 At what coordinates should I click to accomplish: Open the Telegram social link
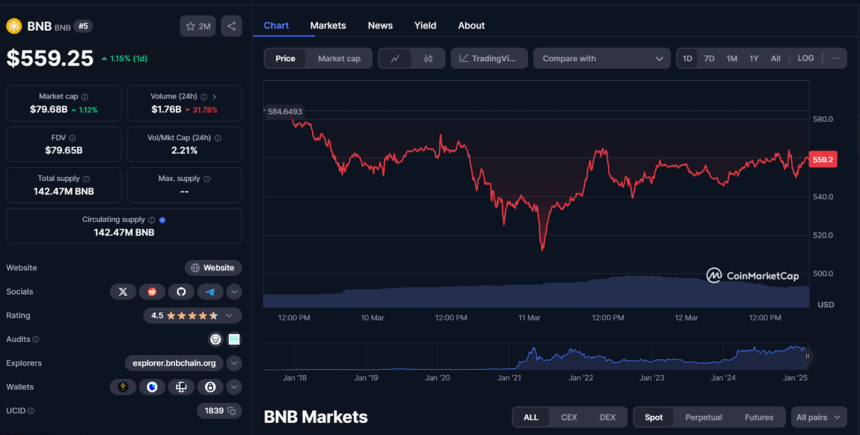(210, 292)
